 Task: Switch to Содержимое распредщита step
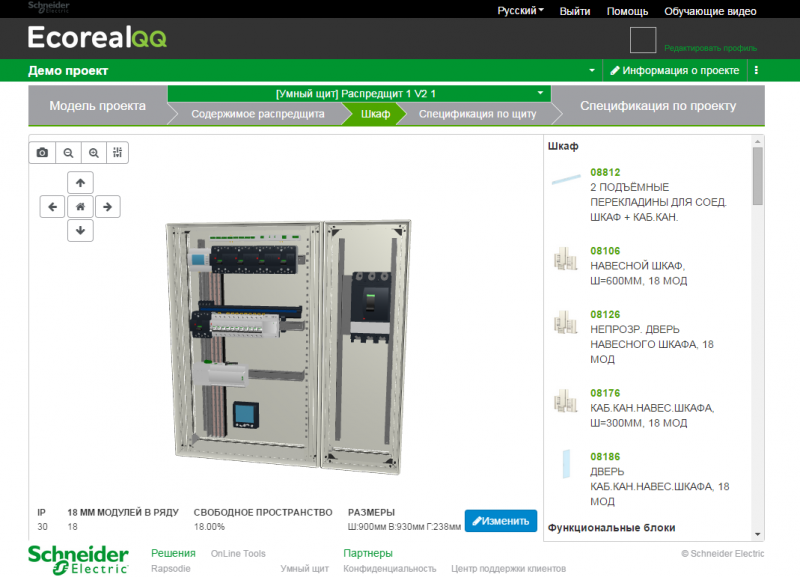coord(258,114)
